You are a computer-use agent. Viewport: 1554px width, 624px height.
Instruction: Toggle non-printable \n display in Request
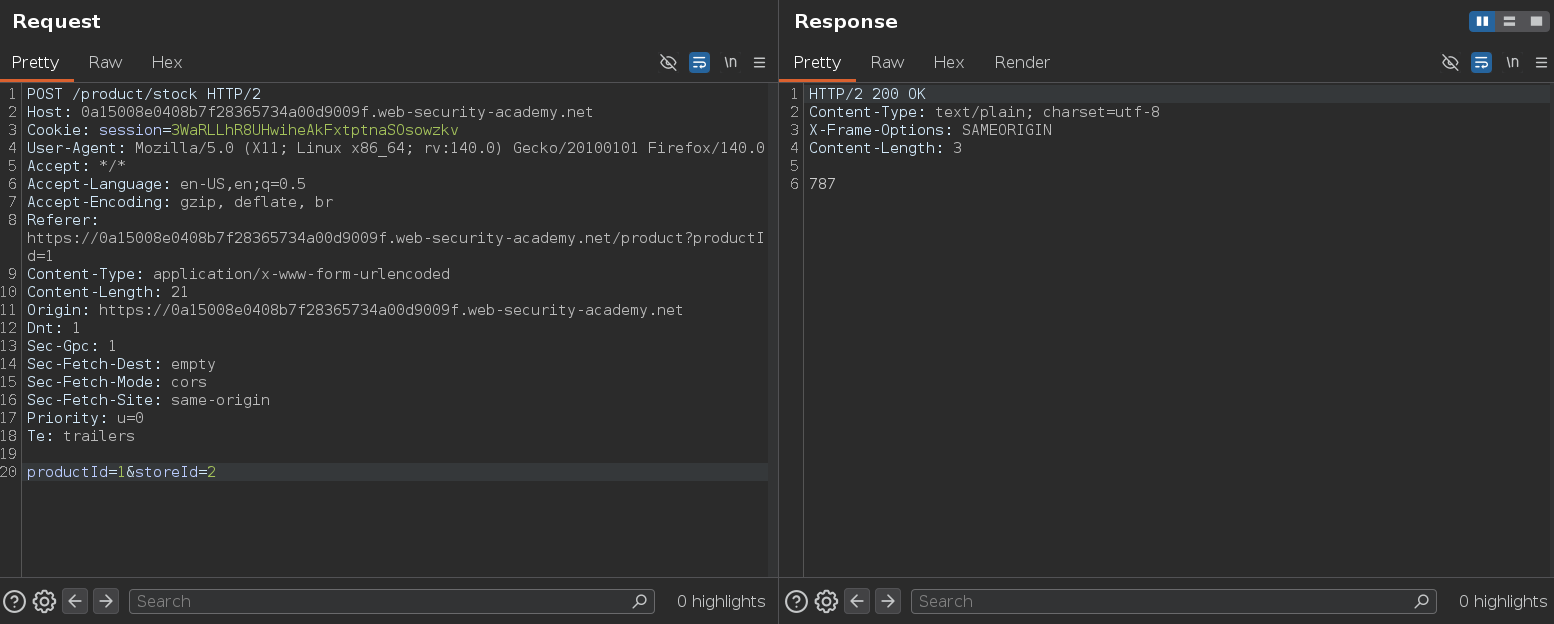tap(731, 62)
